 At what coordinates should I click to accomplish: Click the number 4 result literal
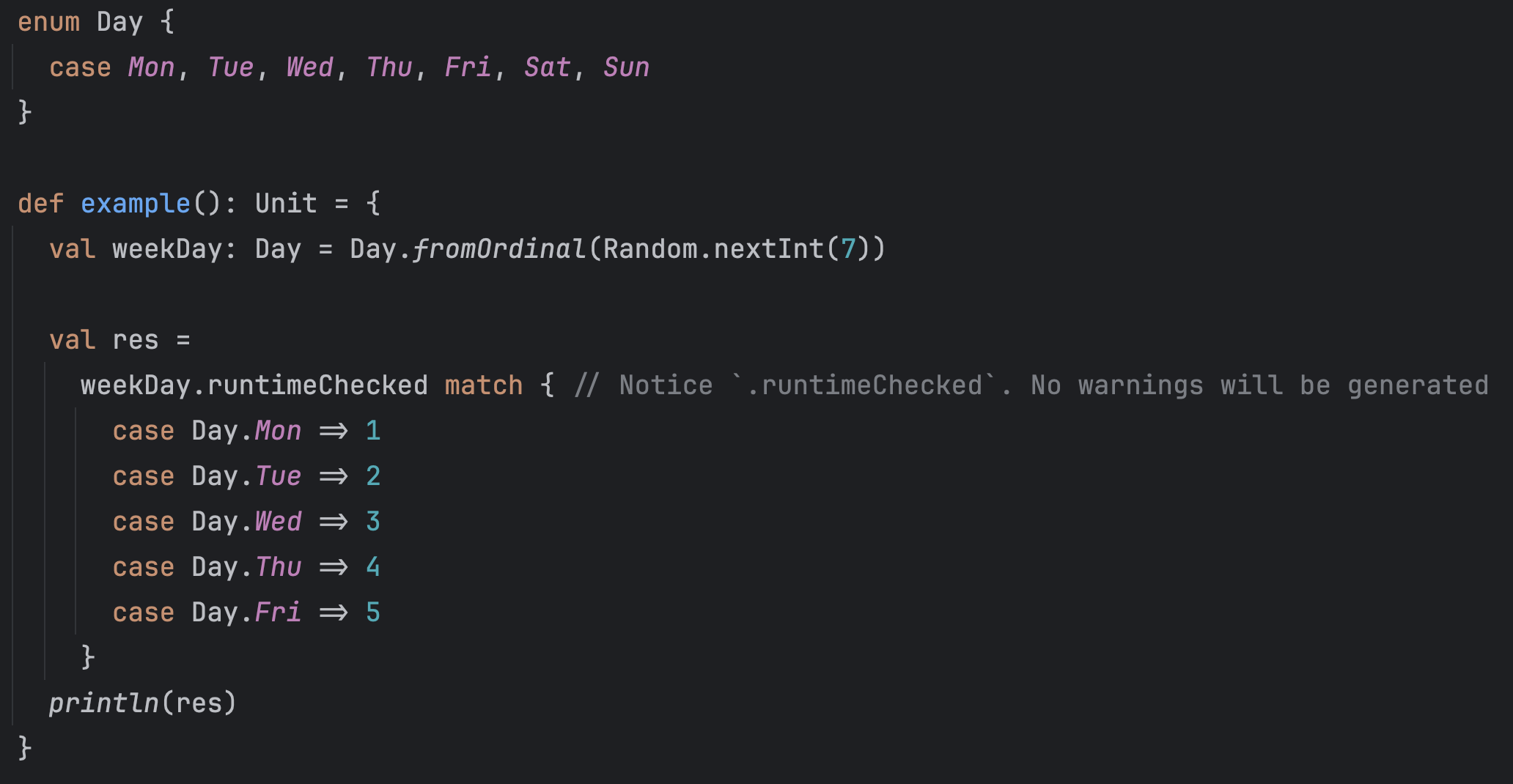coord(373,567)
